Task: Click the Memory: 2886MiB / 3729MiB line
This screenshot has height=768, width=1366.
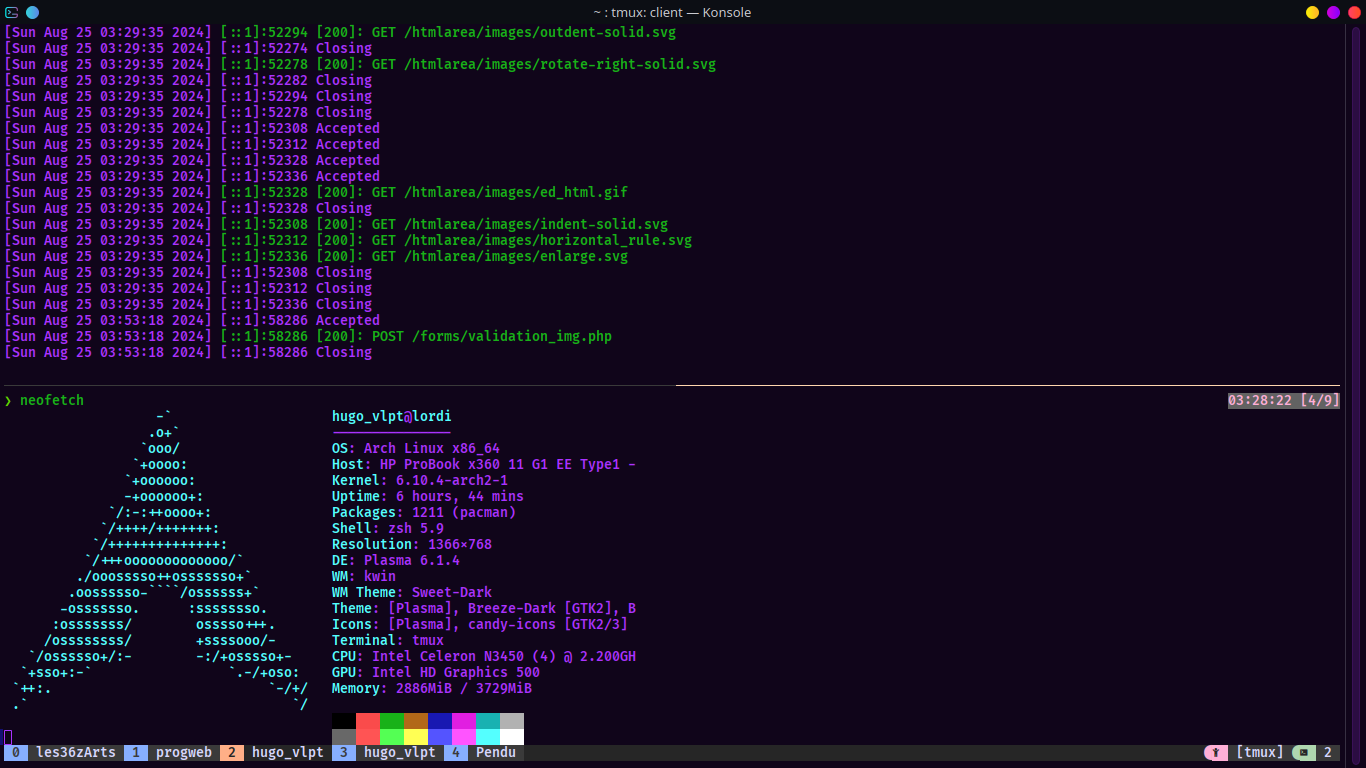Action: [x=432, y=688]
